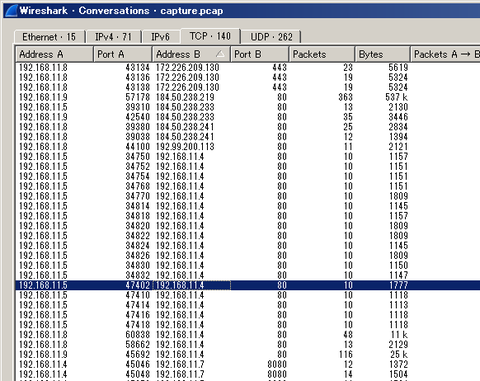Select row with Port A 39380
The image size is (480, 381).
(x=248, y=127)
